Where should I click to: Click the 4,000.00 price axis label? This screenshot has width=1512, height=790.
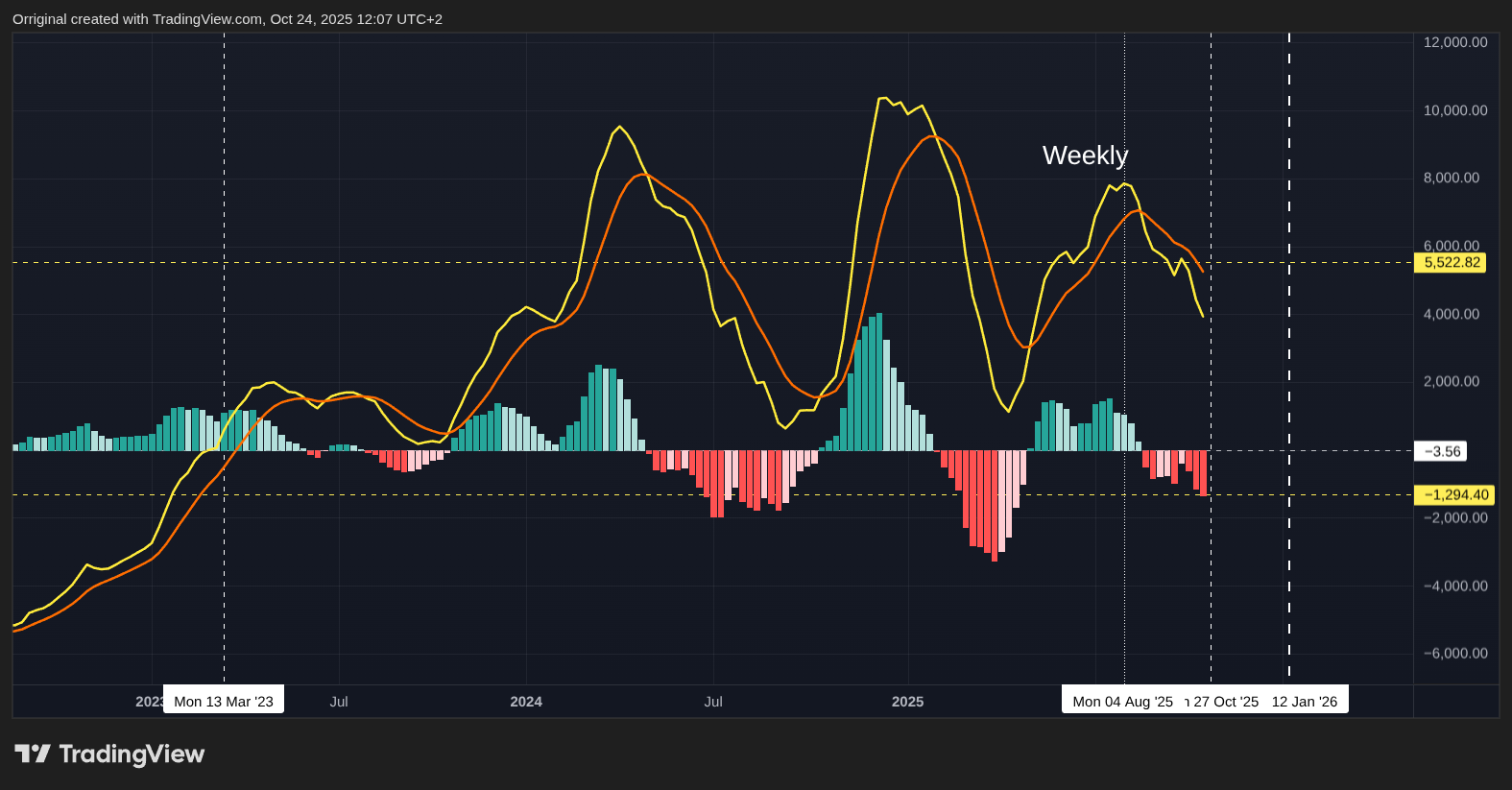[x=1452, y=314]
